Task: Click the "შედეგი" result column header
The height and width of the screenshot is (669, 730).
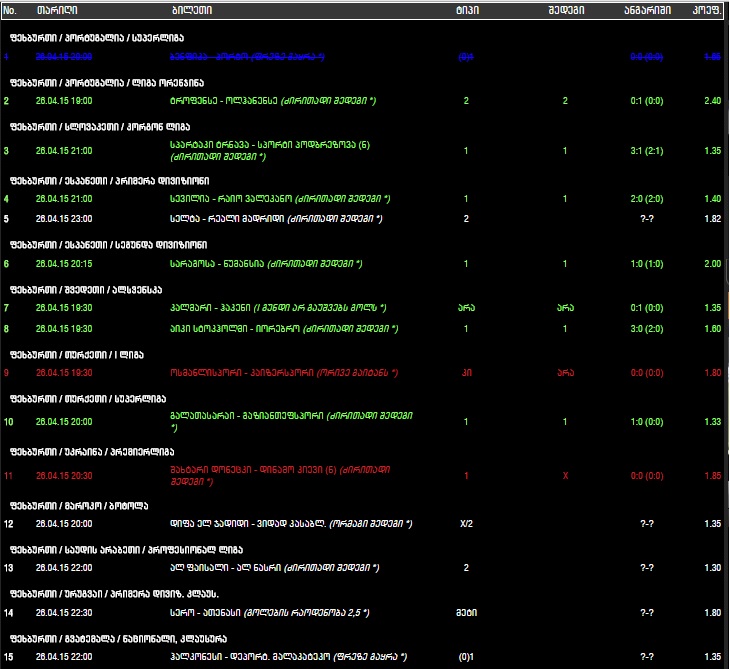Action: click(565, 10)
